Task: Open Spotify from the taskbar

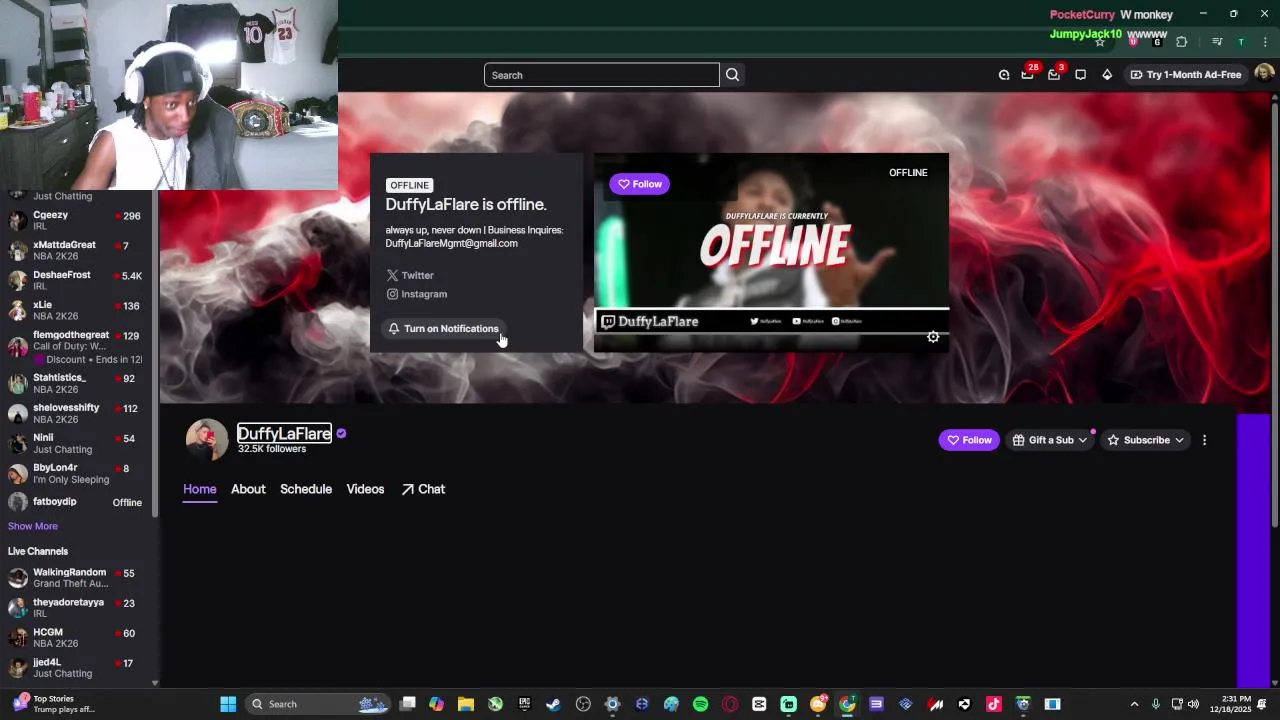Action: click(x=700, y=704)
